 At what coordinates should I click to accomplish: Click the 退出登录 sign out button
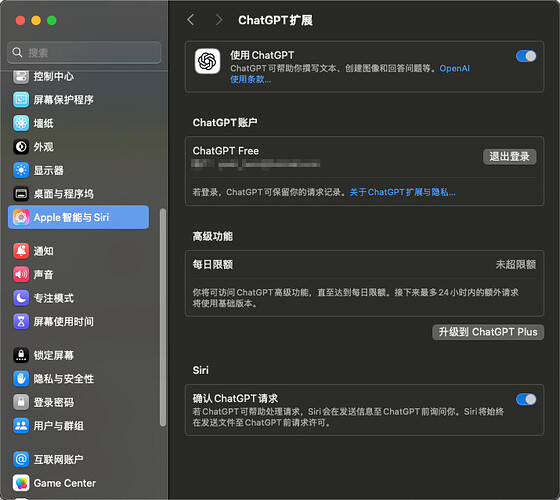[x=509, y=156]
